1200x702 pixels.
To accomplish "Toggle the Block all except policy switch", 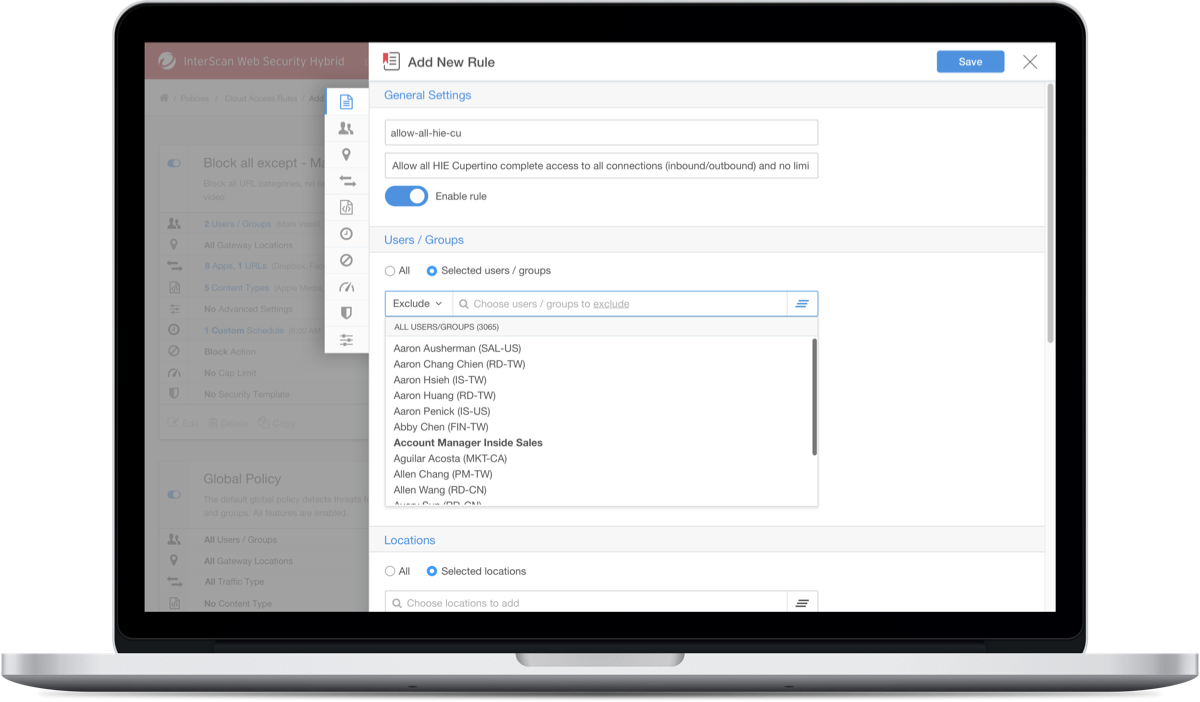I will 174,163.
